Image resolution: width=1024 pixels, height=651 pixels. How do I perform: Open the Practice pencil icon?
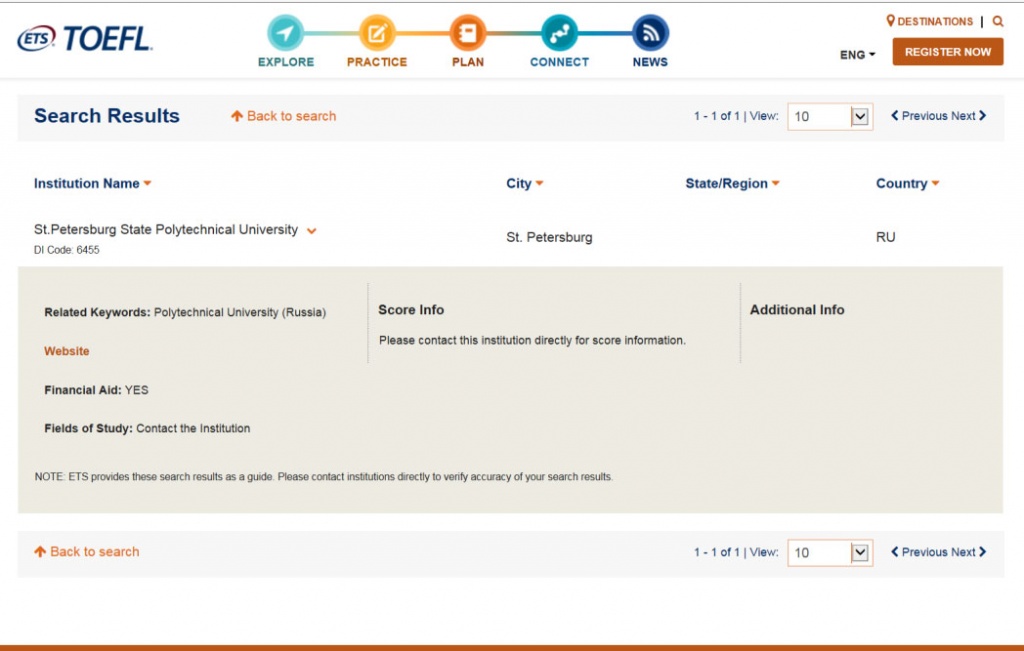point(377,33)
